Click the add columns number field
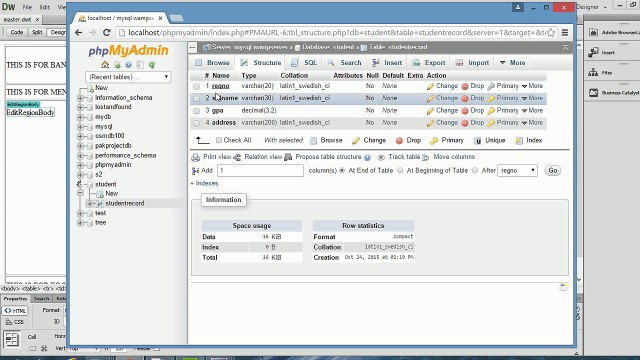 point(260,171)
